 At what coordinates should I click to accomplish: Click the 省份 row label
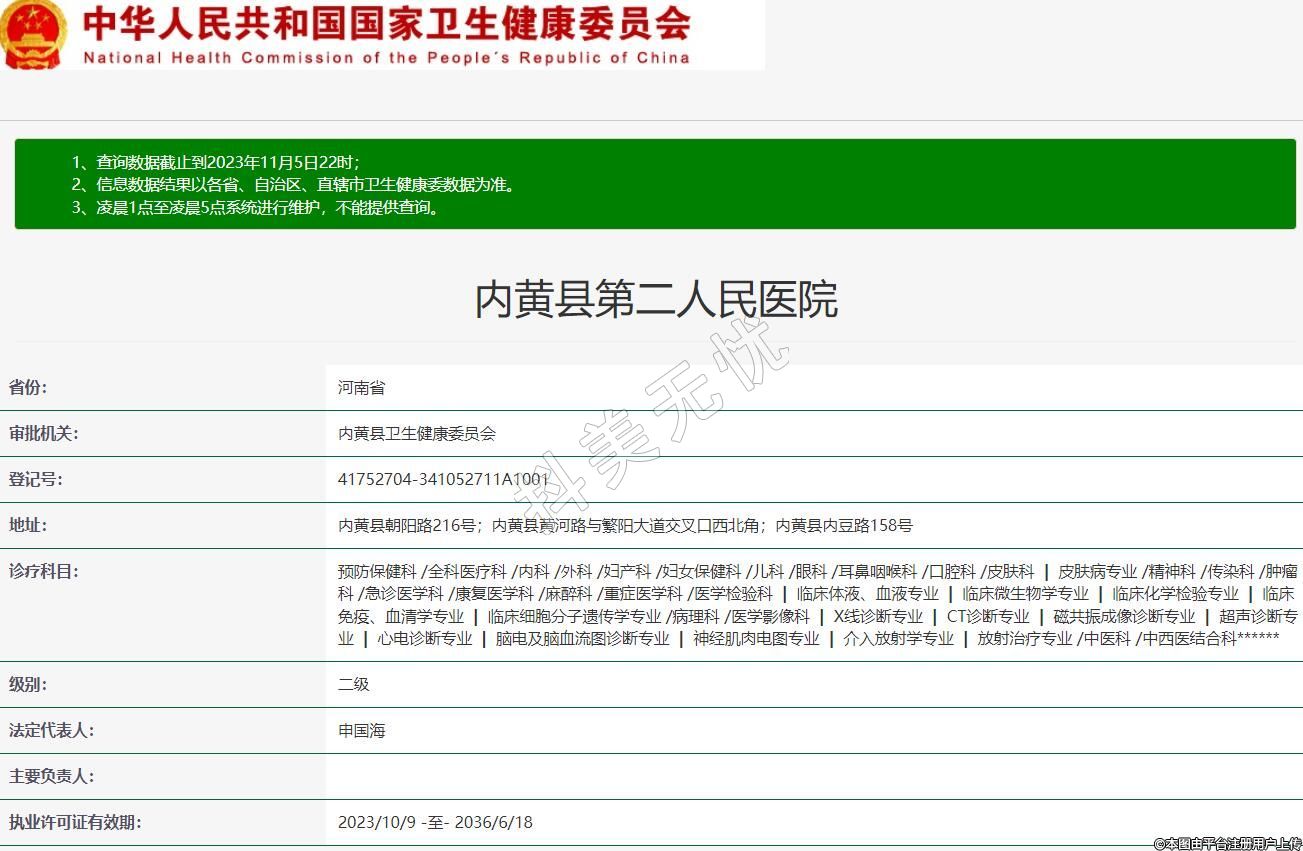click(x=28, y=388)
